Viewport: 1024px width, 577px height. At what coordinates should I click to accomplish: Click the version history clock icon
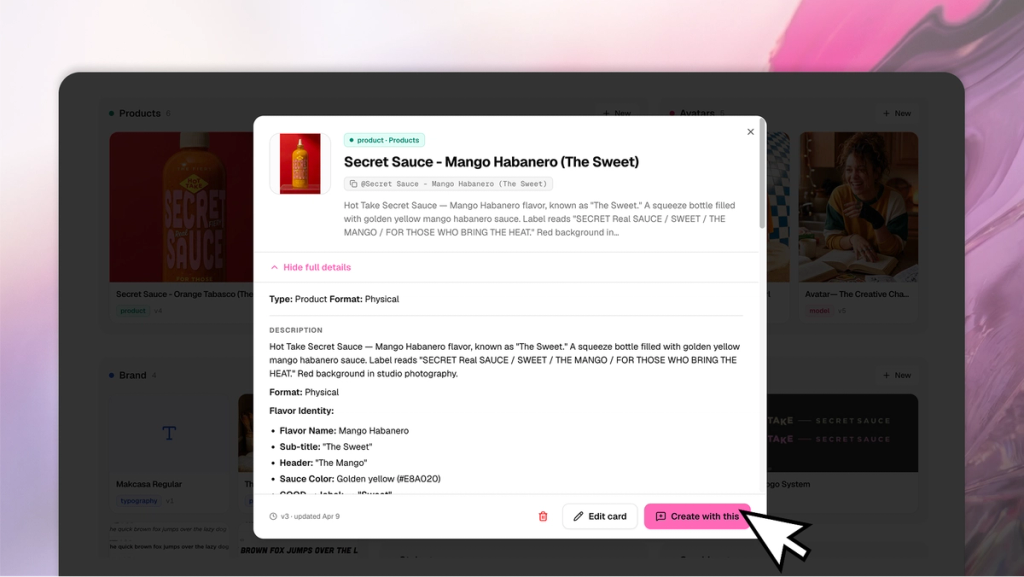click(273, 516)
